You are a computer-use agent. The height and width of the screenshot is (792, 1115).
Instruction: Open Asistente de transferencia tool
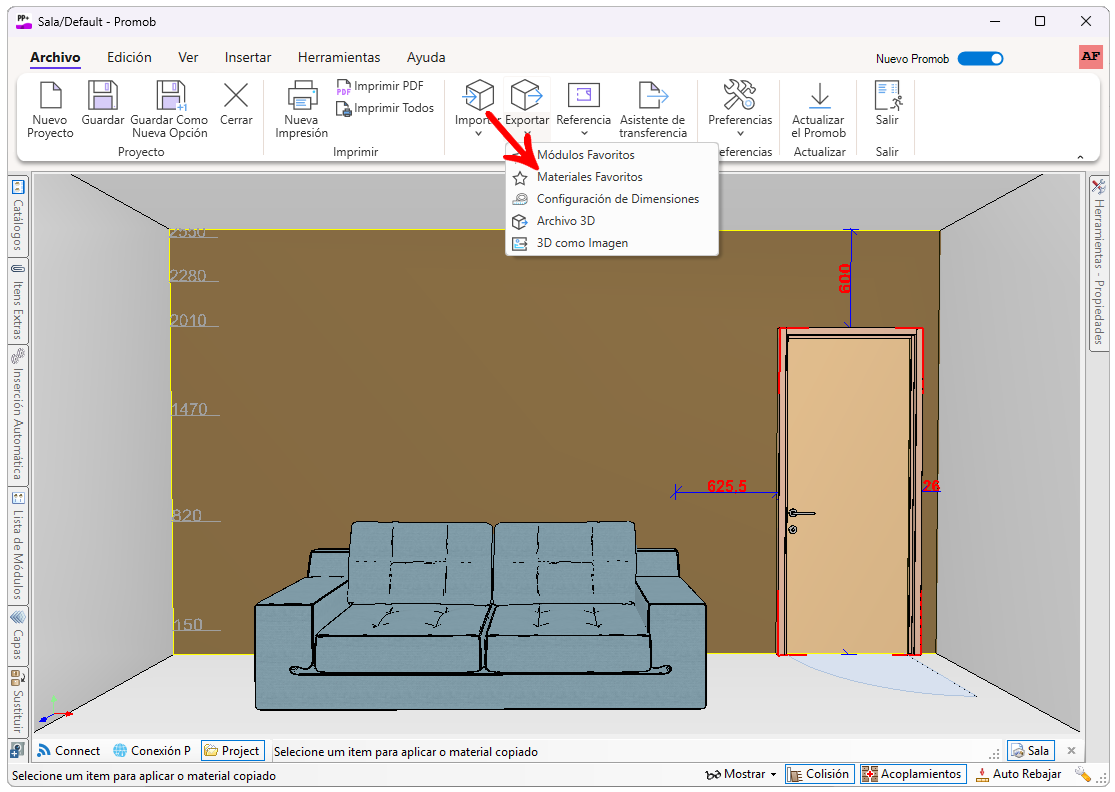(x=652, y=97)
